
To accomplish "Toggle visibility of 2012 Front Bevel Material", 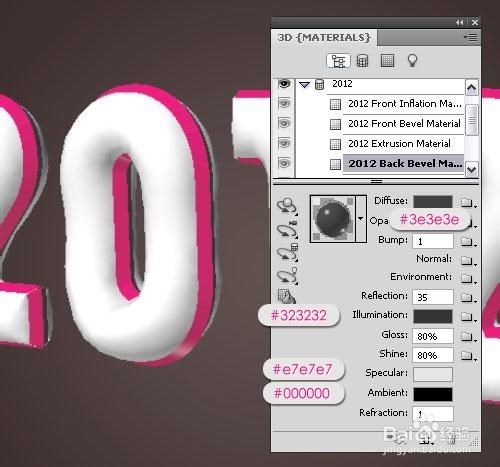I will tap(284, 124).
